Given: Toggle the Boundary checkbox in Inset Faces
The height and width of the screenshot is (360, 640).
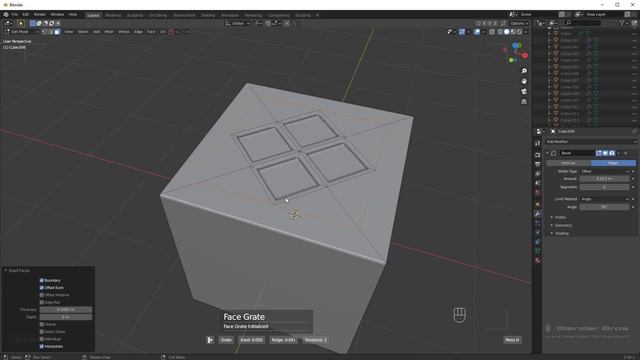Looking at the screenshot, I should pyautogui.click(x=42, y=280).
